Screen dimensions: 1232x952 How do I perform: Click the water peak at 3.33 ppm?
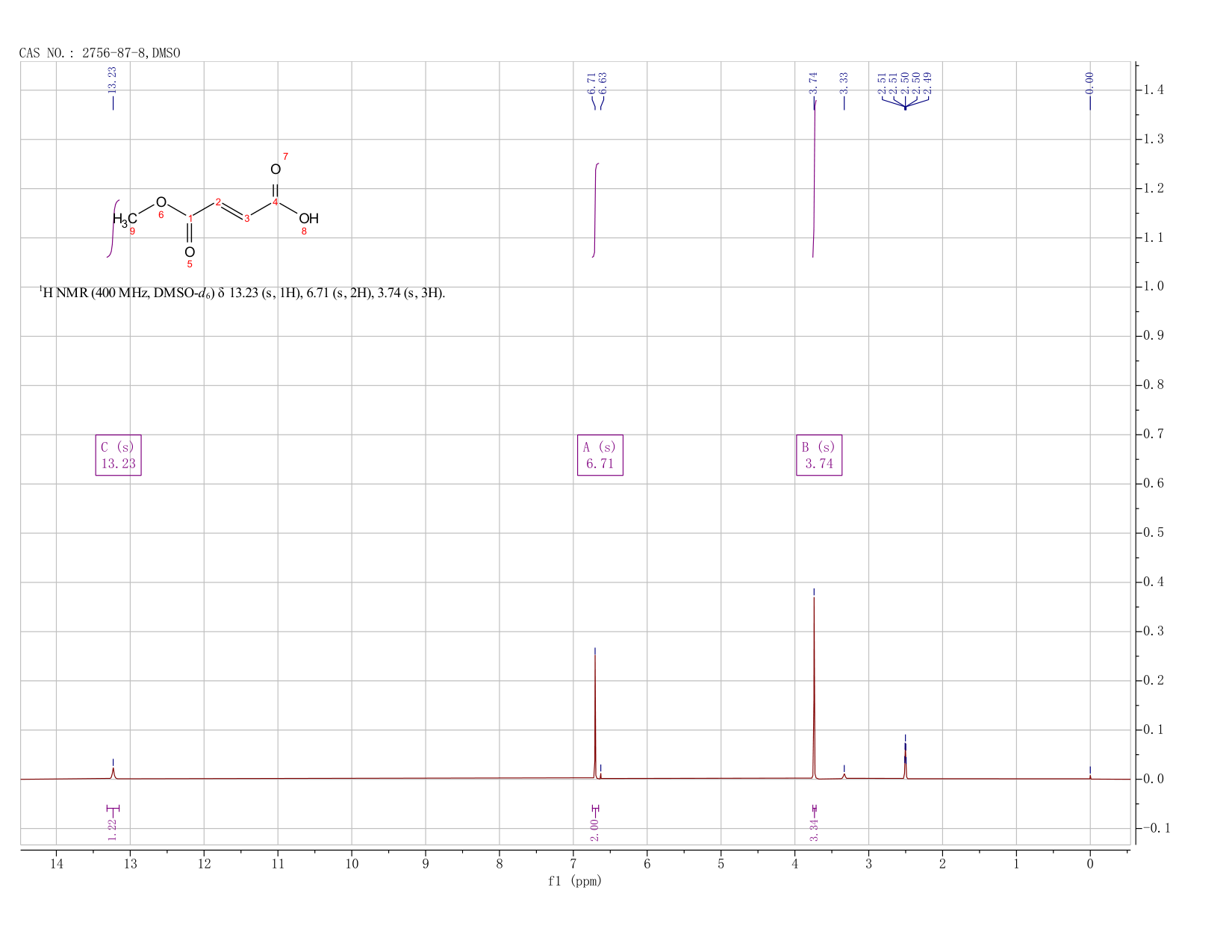844,776
